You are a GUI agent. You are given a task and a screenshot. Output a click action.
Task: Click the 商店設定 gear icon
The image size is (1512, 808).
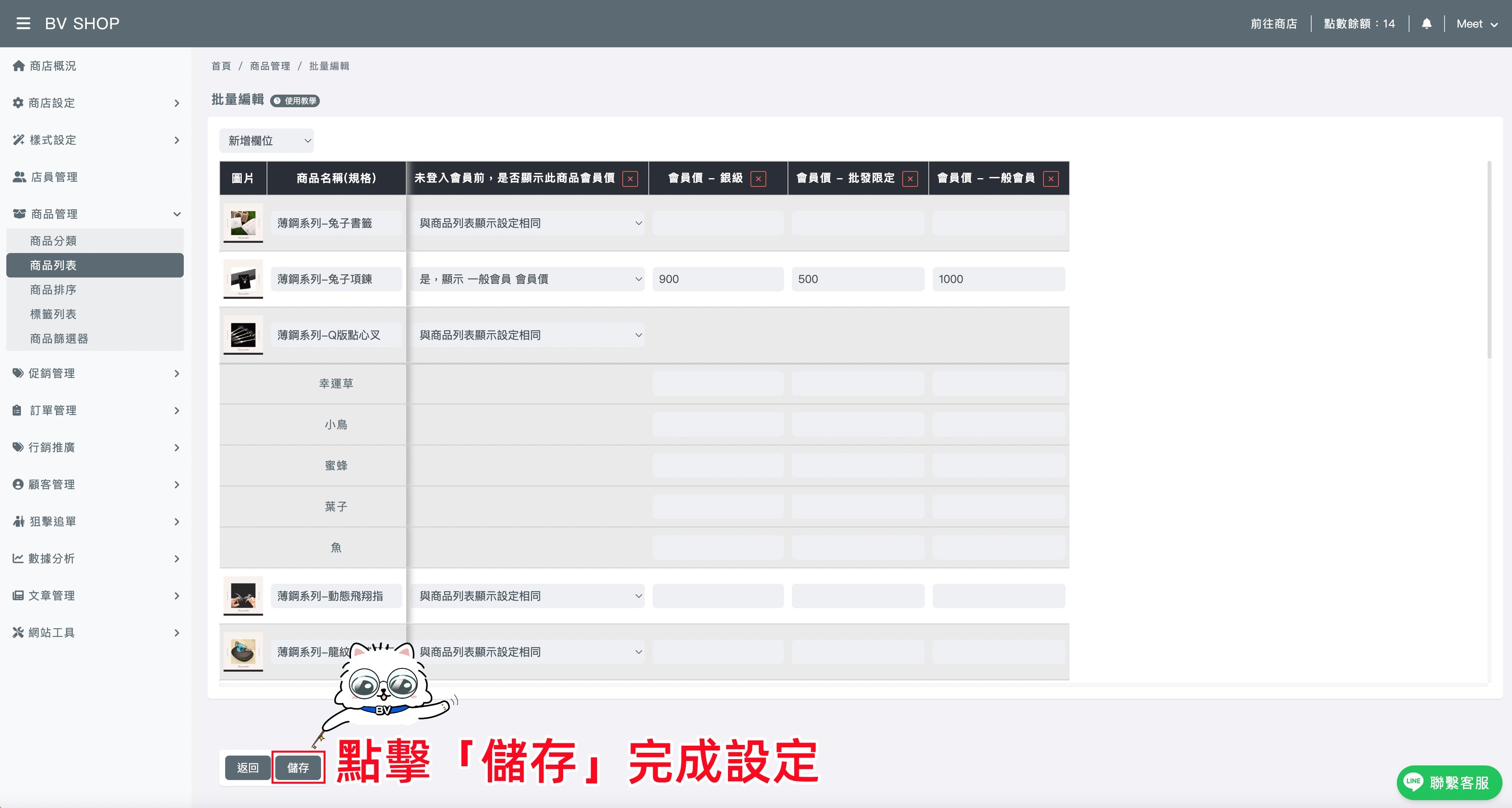pos(18,103)
